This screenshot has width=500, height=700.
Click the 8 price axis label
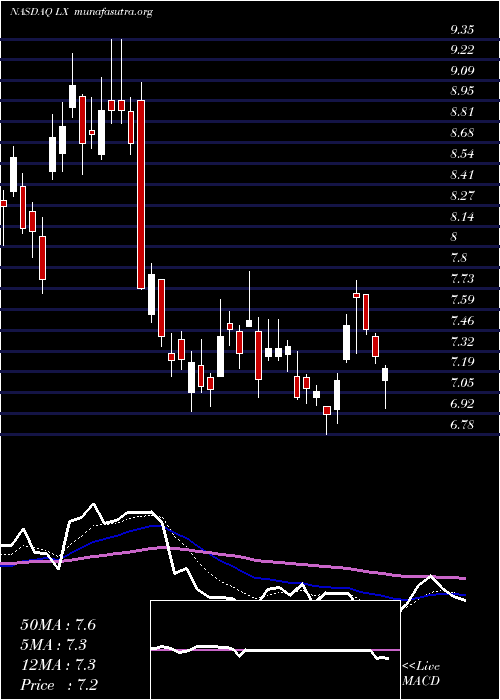tap(454, 237)
